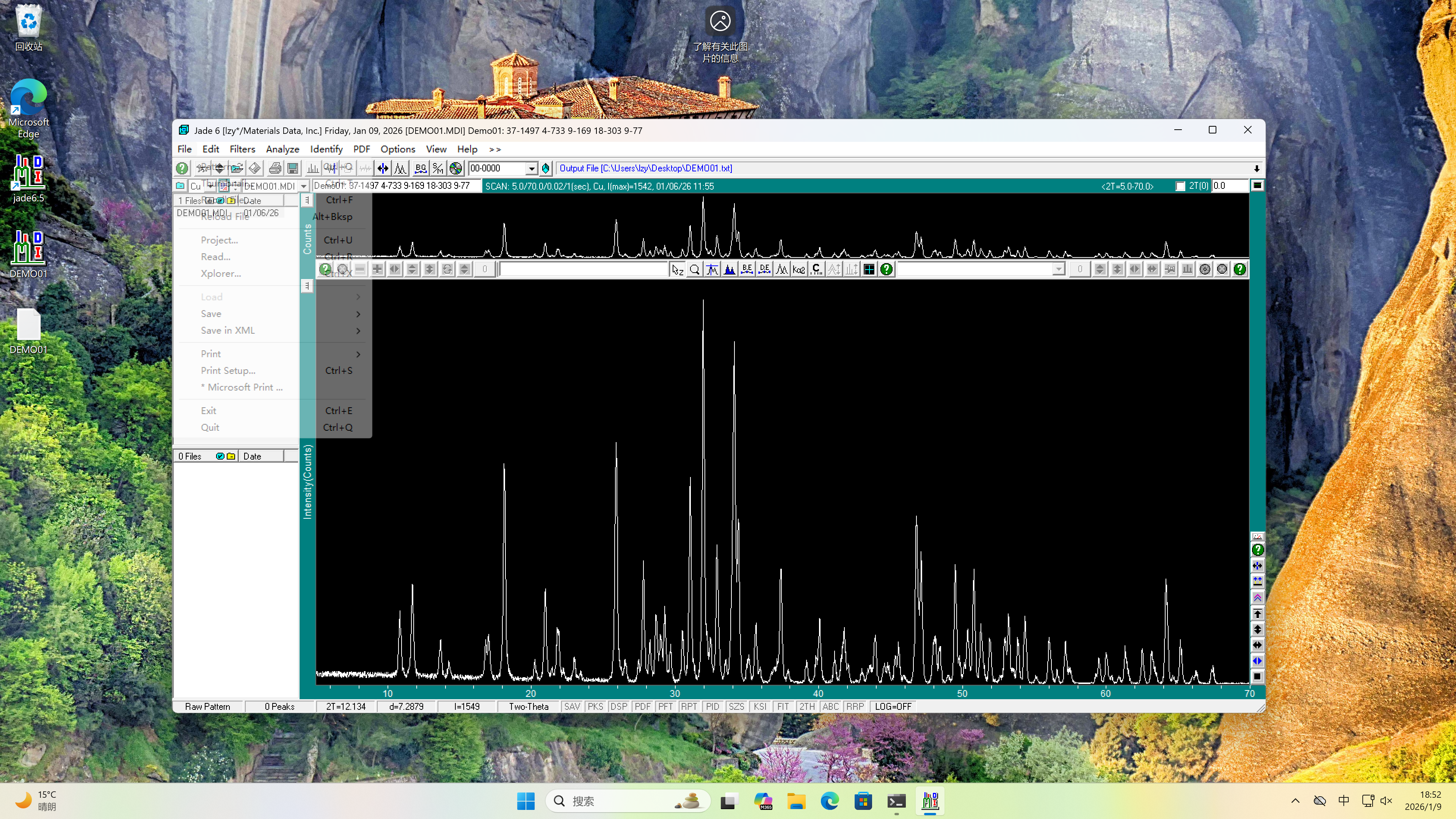This screenshot has width=1456, height=819.
Task: Select the zoom magnifier tool icon
Action: [695, 270]
